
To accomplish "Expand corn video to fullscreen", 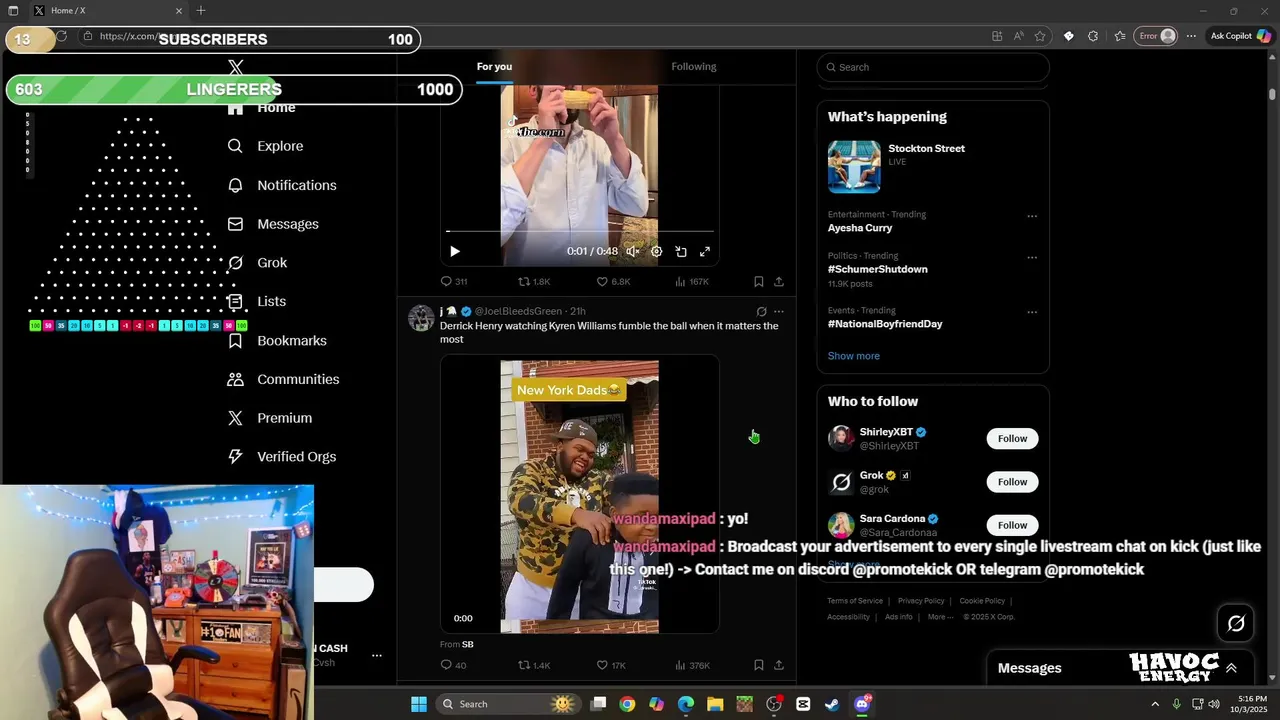I will [x=705, y=252].
